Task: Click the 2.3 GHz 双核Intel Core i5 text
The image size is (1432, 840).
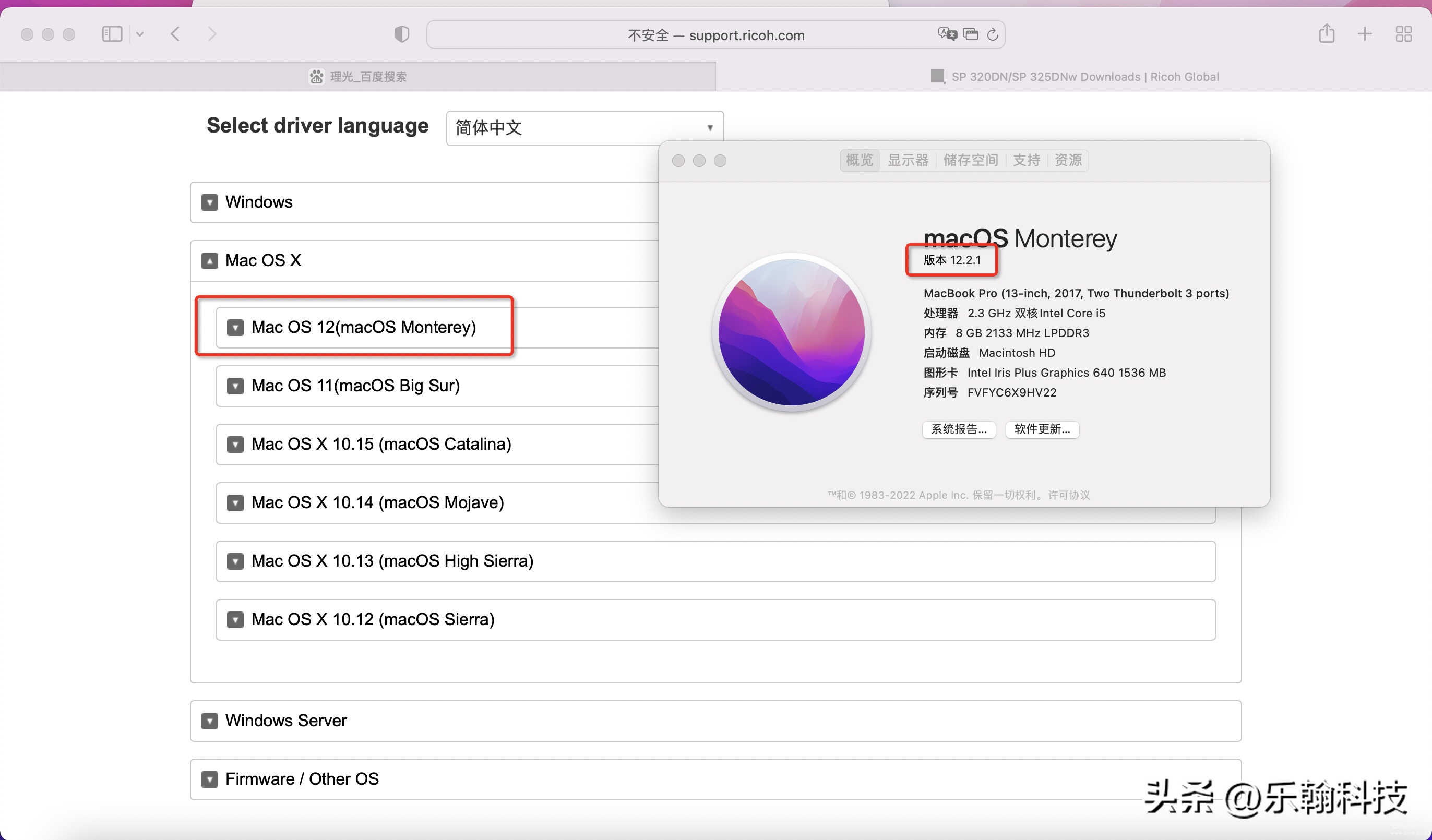Action: pos(1036,314)
